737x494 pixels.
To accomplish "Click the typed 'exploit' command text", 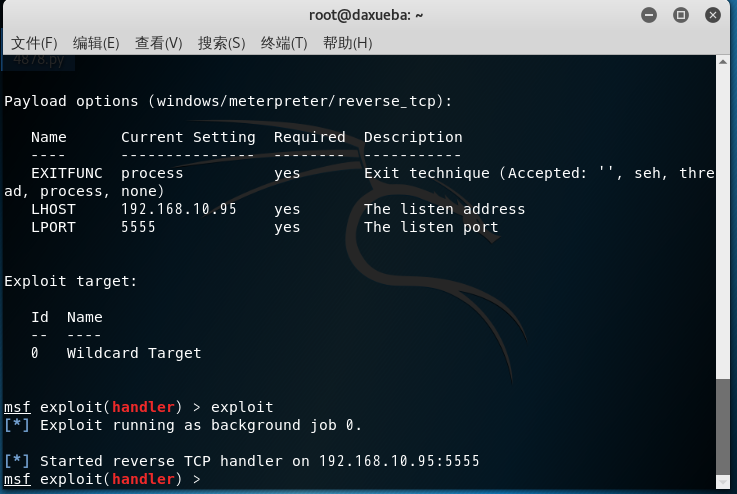I will 242,407.
